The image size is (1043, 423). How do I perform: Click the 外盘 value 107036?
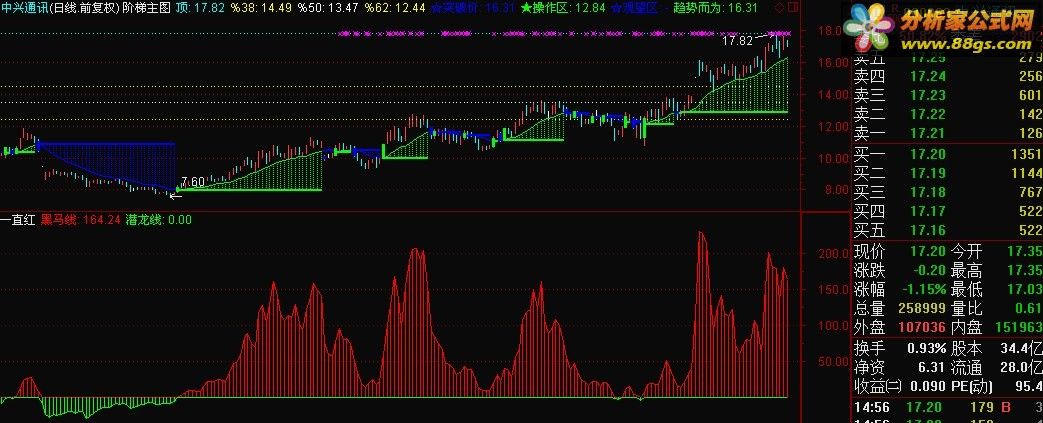pos(922,327)
